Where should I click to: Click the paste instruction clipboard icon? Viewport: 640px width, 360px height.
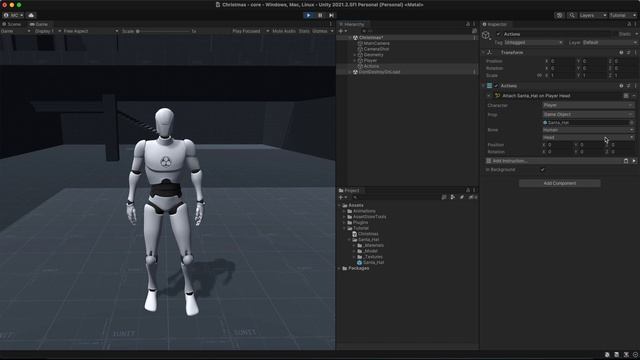pyautogui.click(x=626, y=161)
